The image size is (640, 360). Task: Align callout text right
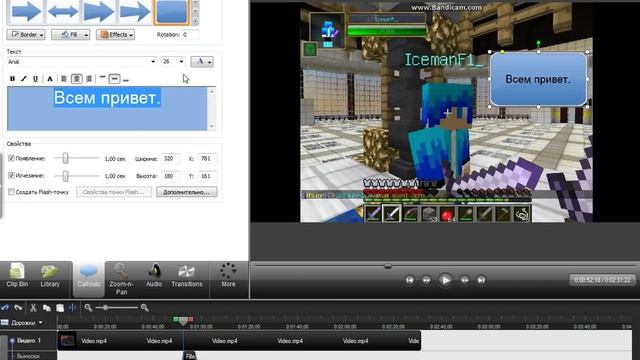coord(89,79)
